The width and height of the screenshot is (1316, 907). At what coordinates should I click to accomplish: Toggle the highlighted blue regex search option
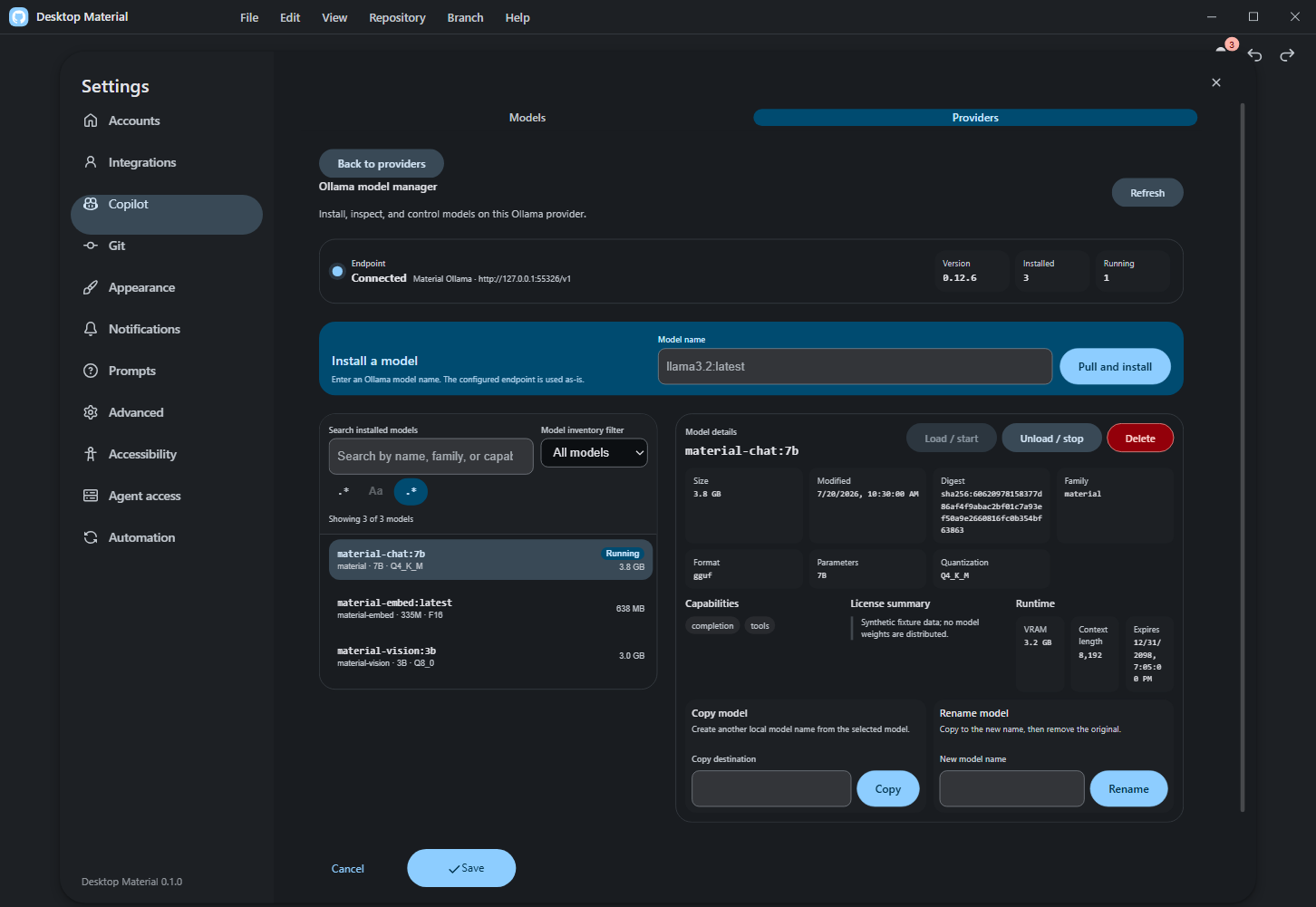(x=411, y=491)
